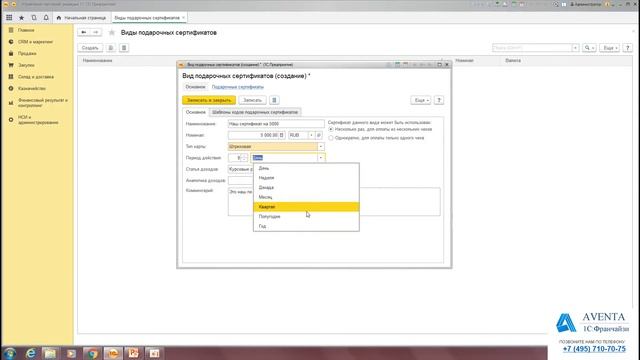
Task: Open НСИ и администрирование section
Action: pyautogui.click(x=38, y=120)
